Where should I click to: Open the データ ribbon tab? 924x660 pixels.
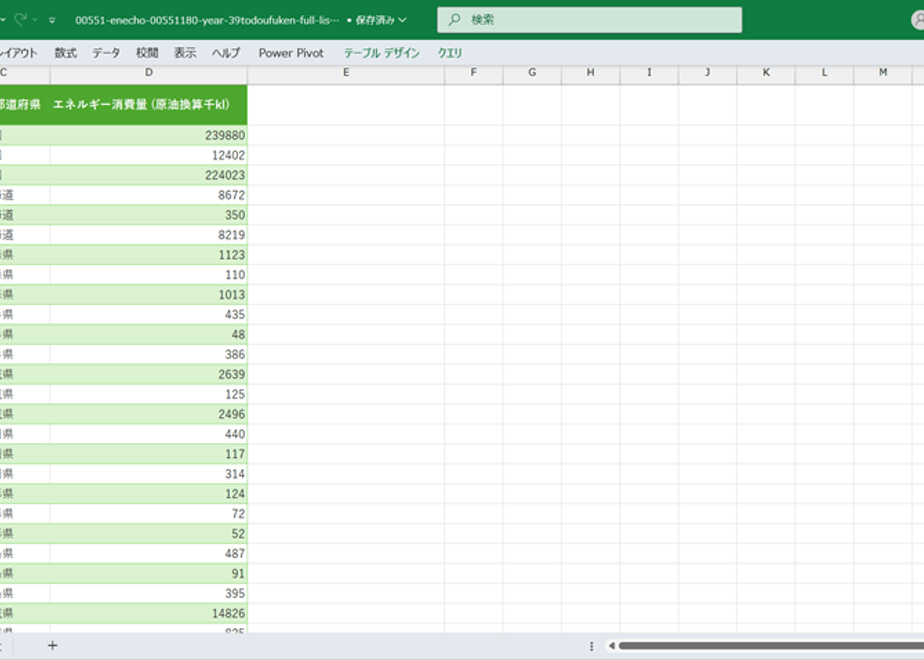(x=106, y=53)
